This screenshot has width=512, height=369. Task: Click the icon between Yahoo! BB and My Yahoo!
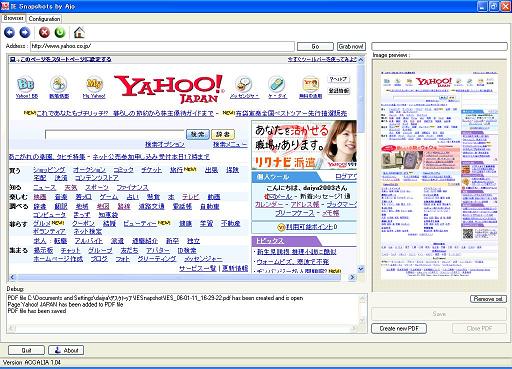[x=59, y=84]
